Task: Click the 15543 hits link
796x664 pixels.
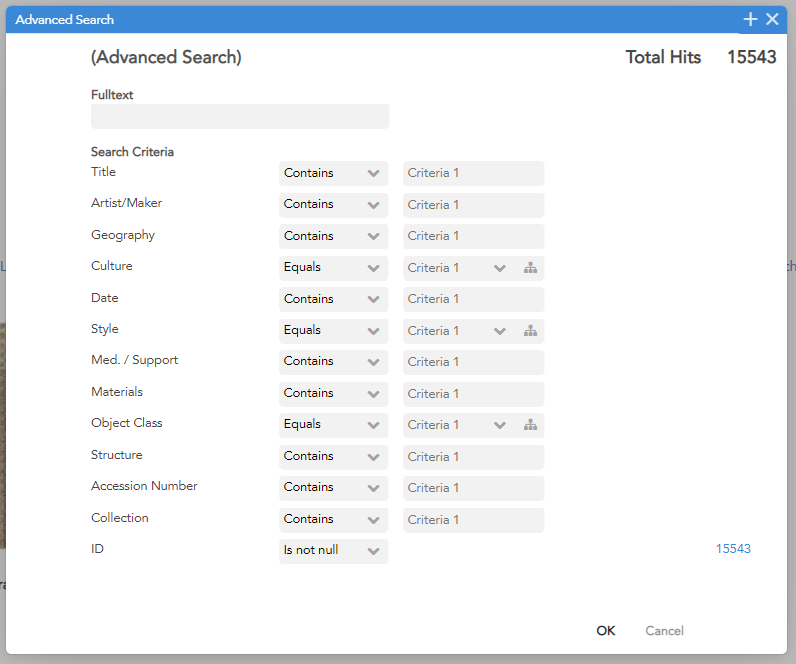Action: click(733, 549)
